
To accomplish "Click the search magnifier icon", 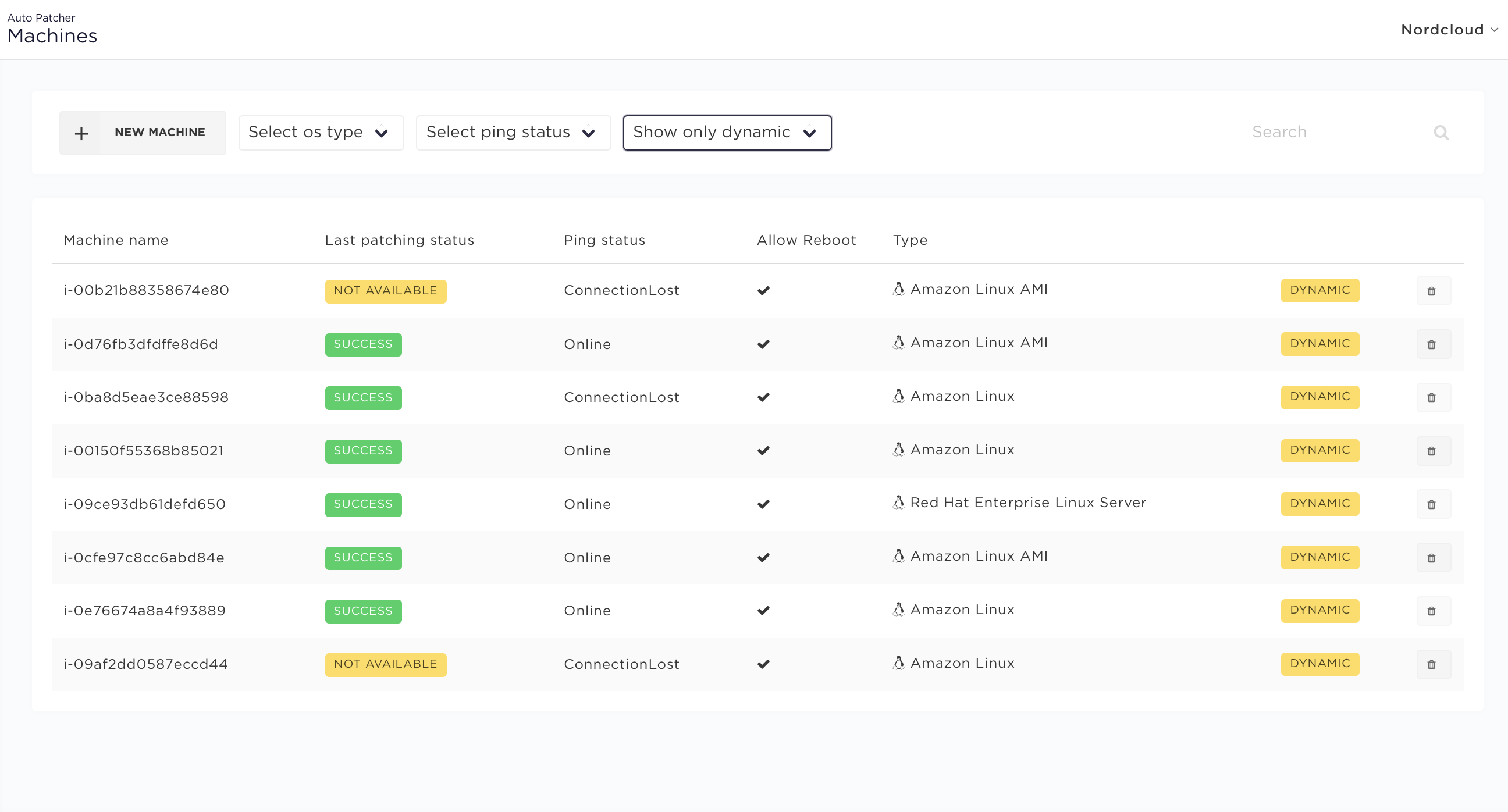I will (1441, 133).
